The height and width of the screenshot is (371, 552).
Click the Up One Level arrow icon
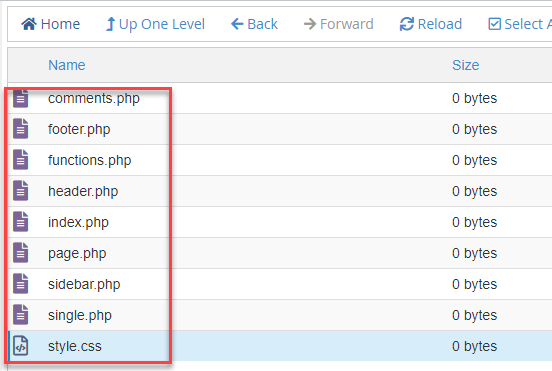pyautogui.click(x=111, y=24)
